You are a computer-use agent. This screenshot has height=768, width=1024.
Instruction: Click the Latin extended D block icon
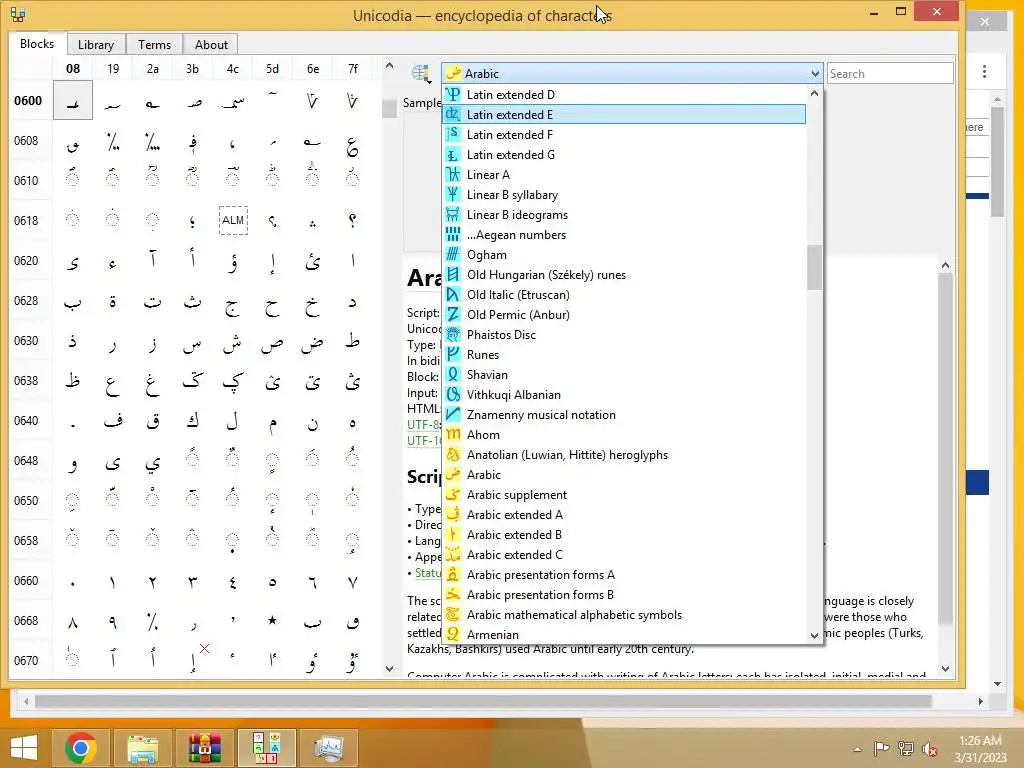click(453, 95)
